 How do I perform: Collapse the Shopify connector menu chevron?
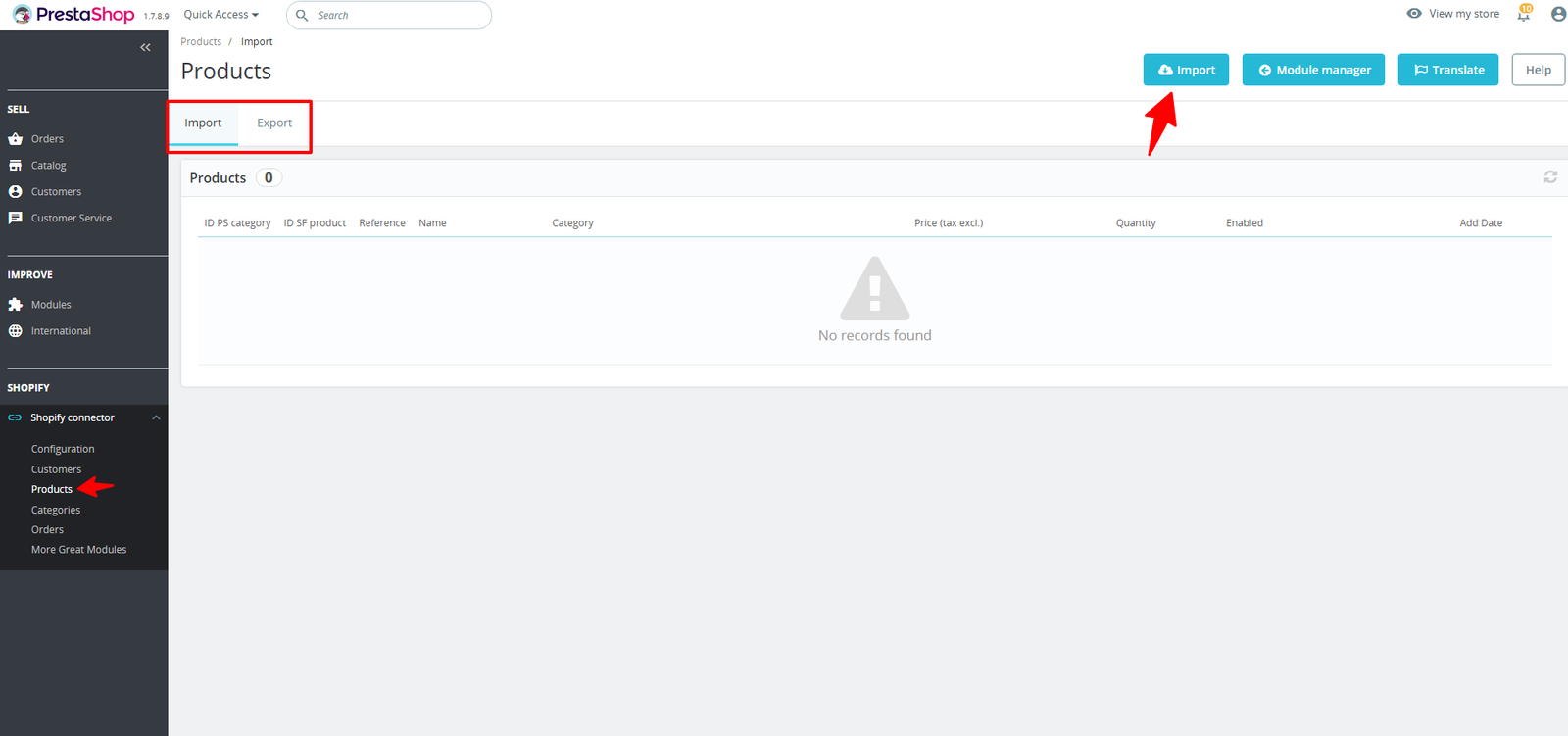point(156,417)
